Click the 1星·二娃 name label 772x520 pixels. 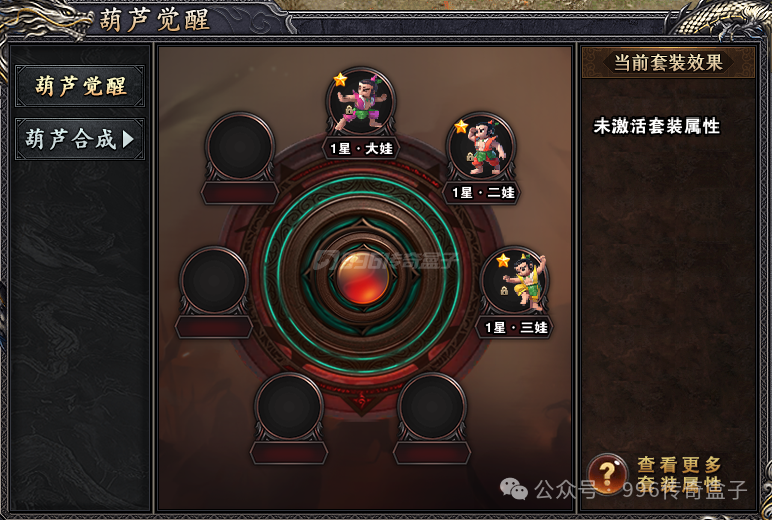483,192
